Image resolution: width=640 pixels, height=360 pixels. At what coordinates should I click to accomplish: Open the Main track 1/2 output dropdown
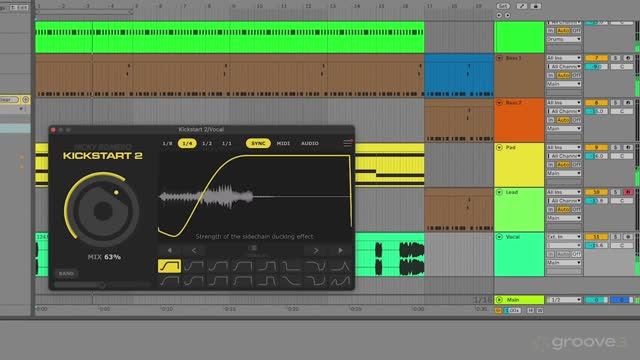(564, 300)
